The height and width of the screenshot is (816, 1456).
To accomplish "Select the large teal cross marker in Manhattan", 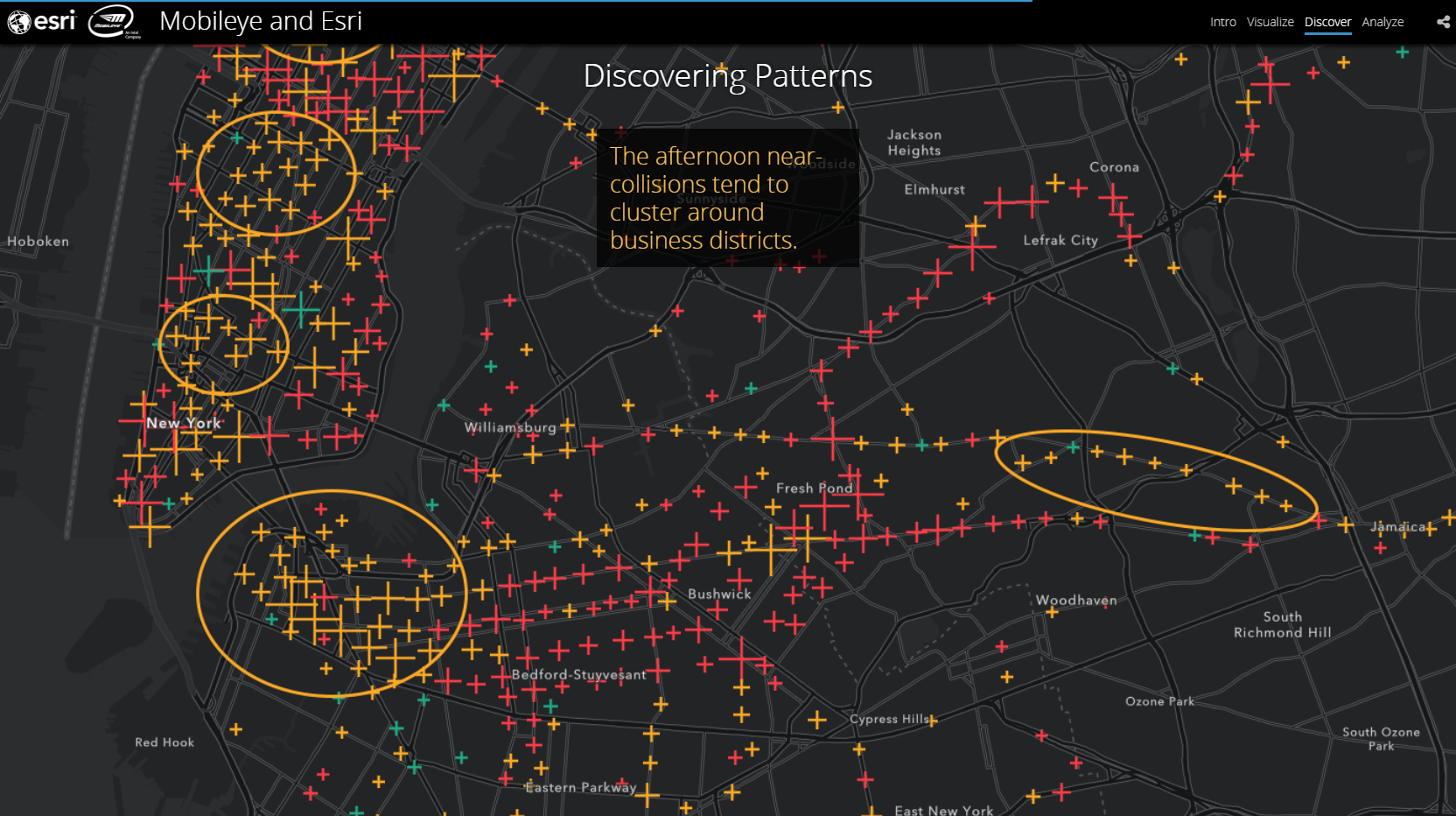I will [x=300, y=310].
